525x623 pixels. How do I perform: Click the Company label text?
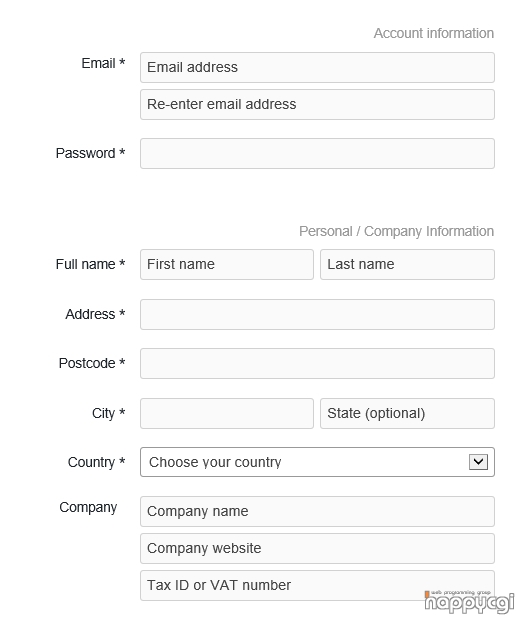[x=88, y=508]
